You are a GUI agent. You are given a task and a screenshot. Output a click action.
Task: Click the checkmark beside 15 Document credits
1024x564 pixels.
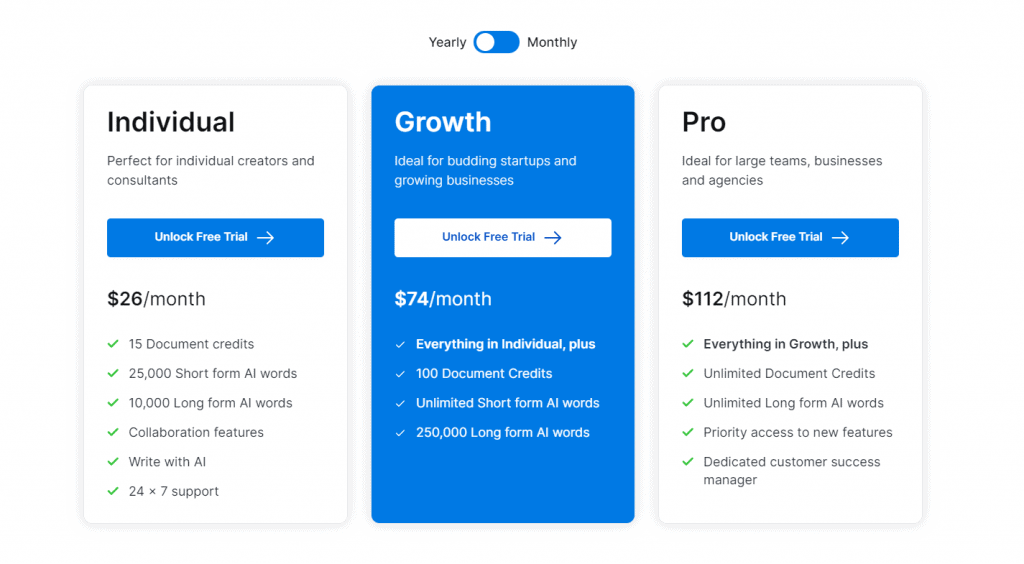113,344
